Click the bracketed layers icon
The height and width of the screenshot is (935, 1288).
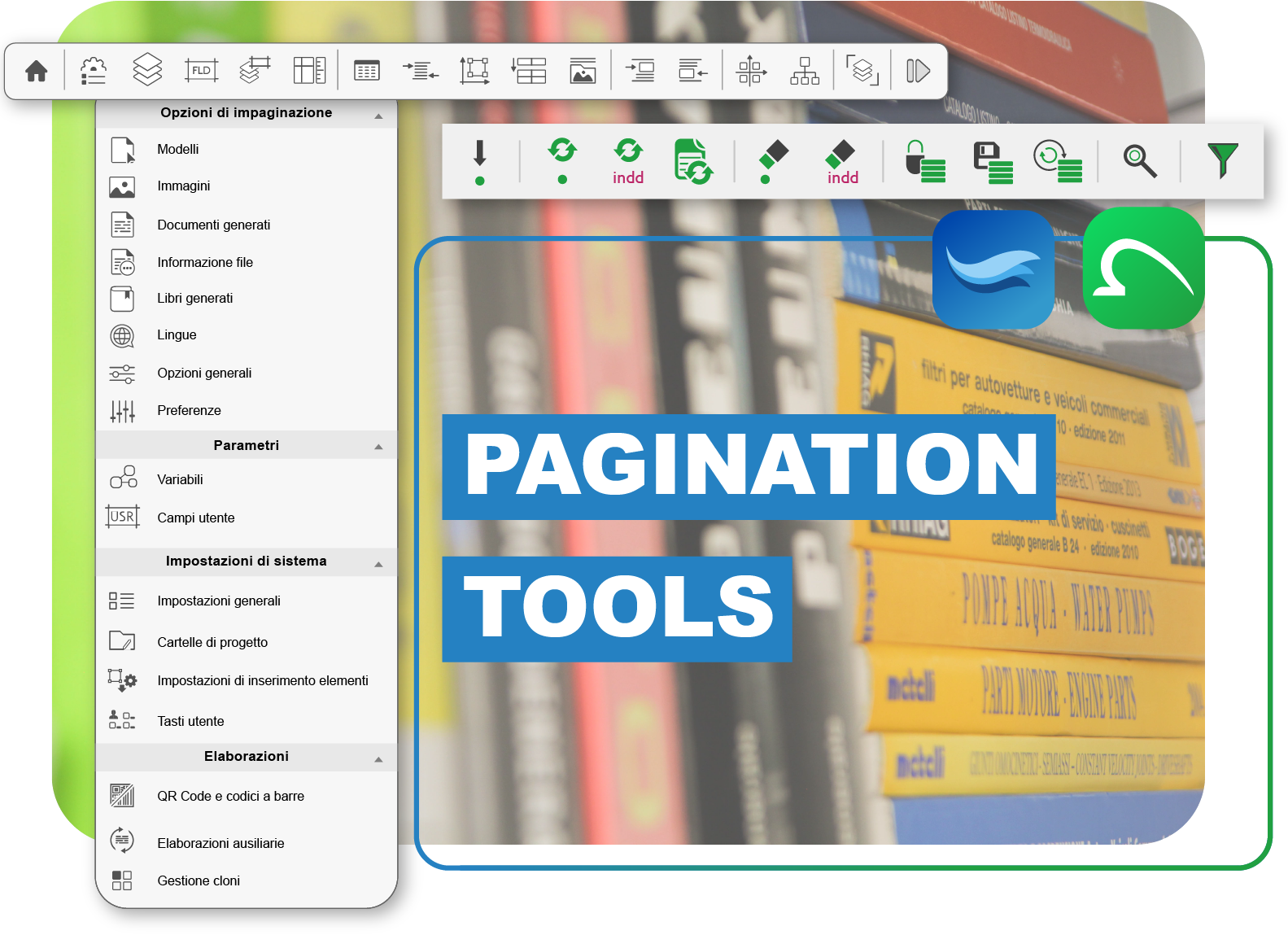click(x=862, y=71)
